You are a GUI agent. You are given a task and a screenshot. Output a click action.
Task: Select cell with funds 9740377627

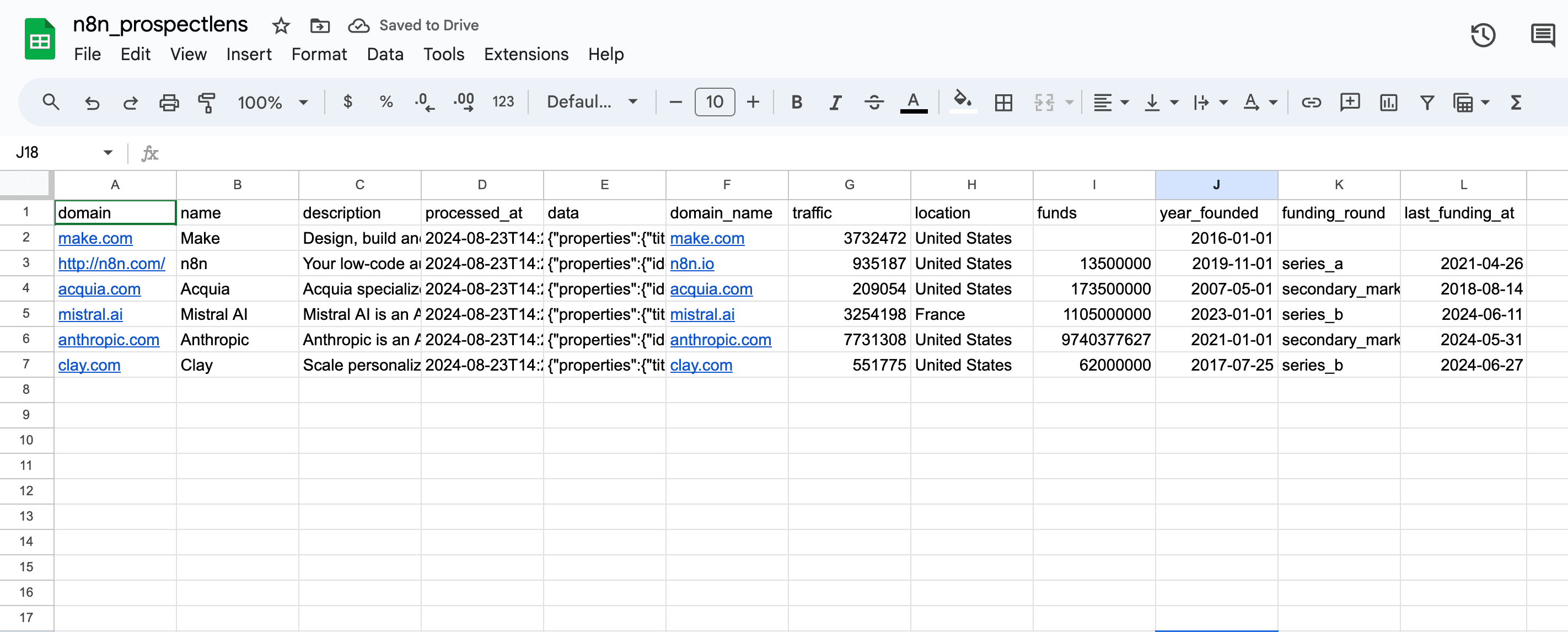(x=1094, y=340)
